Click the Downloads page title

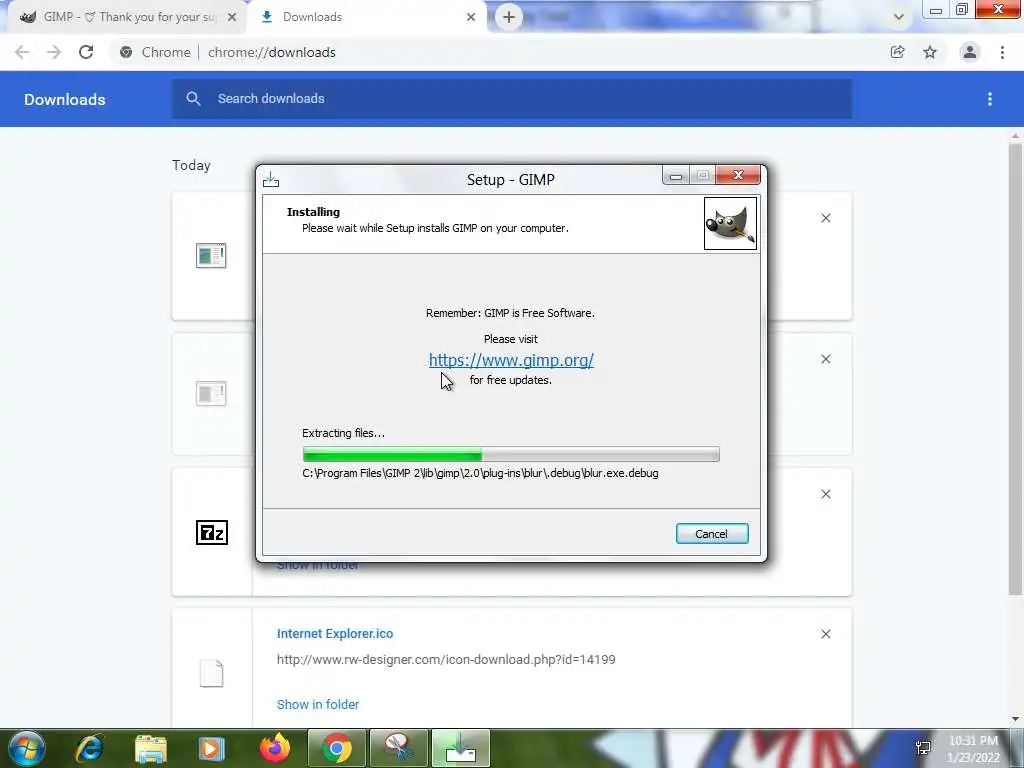click(x=65, y=99)
